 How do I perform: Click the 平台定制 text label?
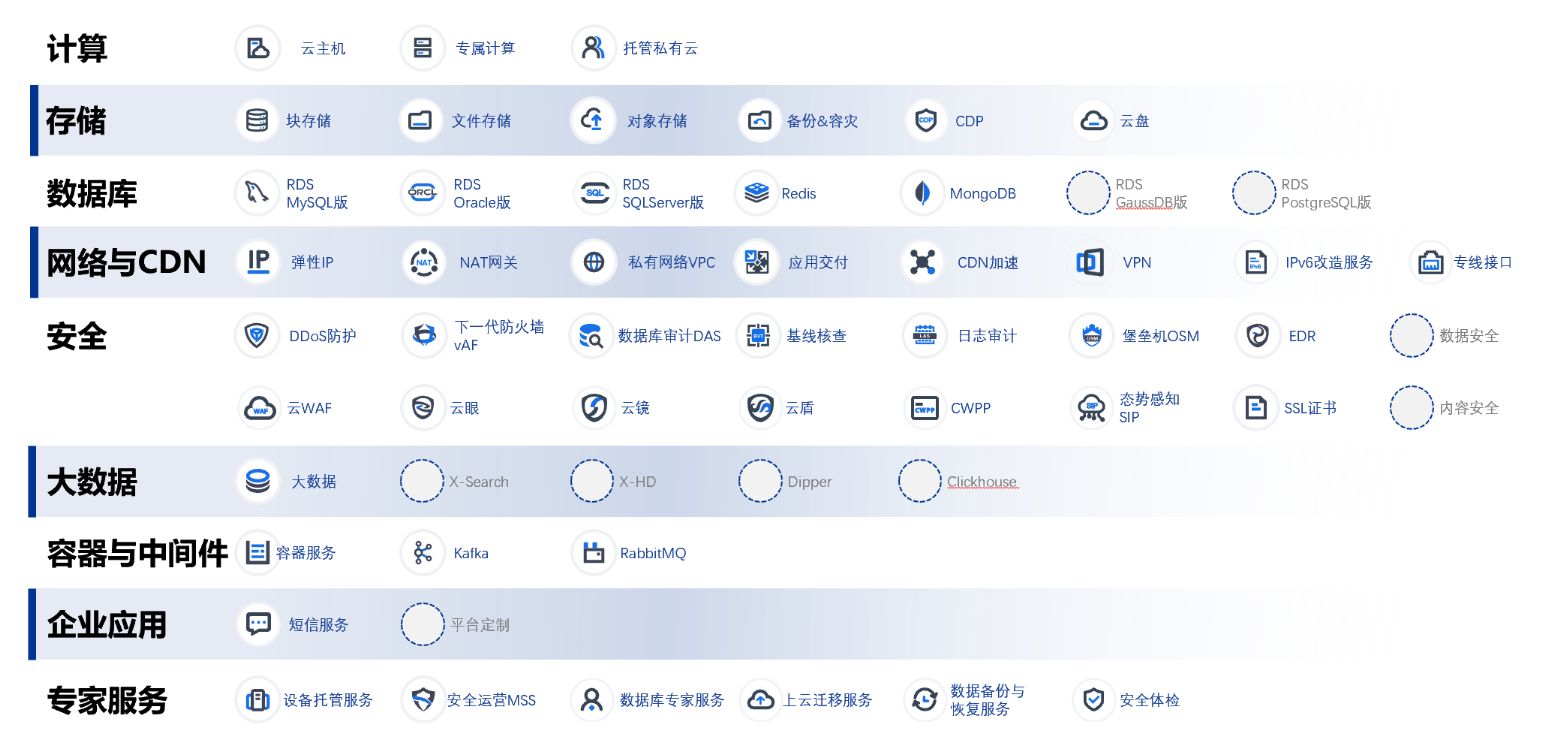(x=480, y=625)
